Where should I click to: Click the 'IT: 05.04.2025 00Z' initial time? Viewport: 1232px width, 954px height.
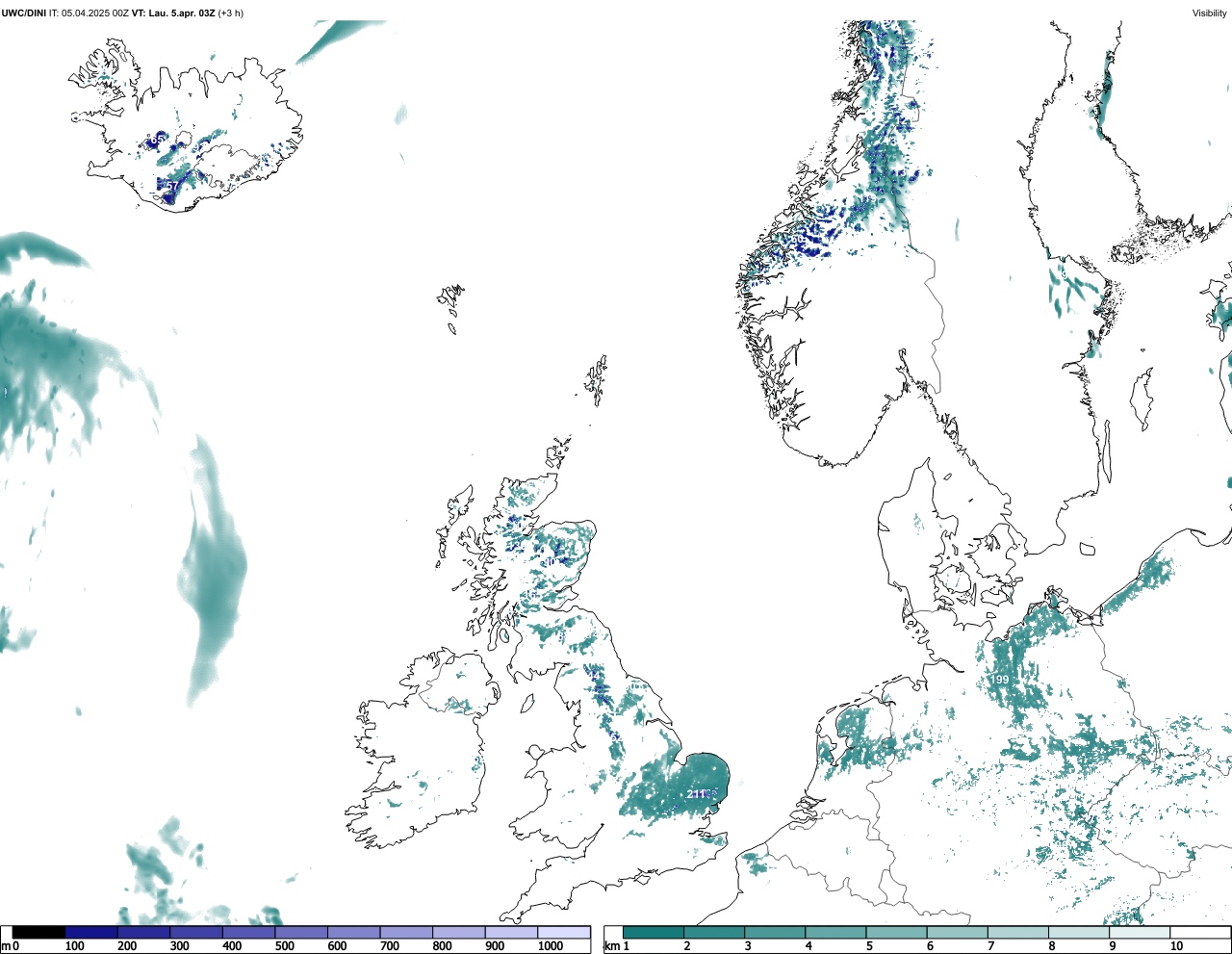click(x=90, y=13)
